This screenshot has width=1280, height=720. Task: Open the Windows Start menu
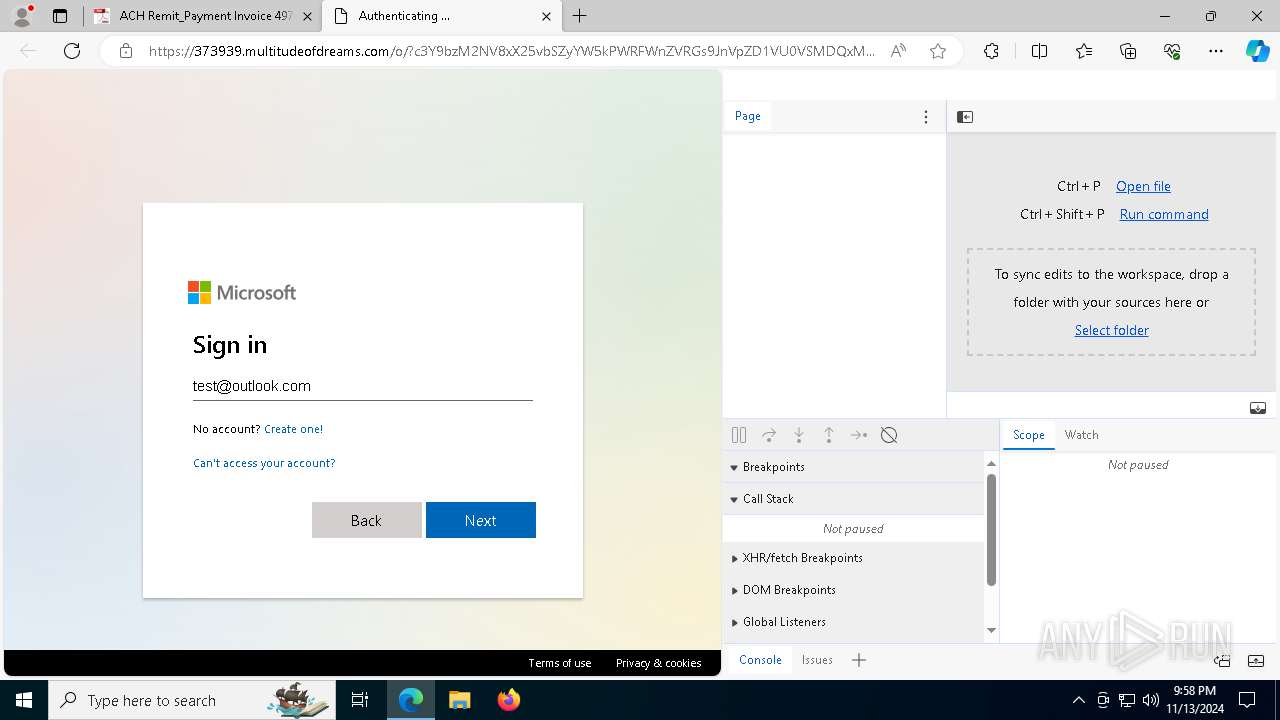pyautogui.click(x=23, y=700)
